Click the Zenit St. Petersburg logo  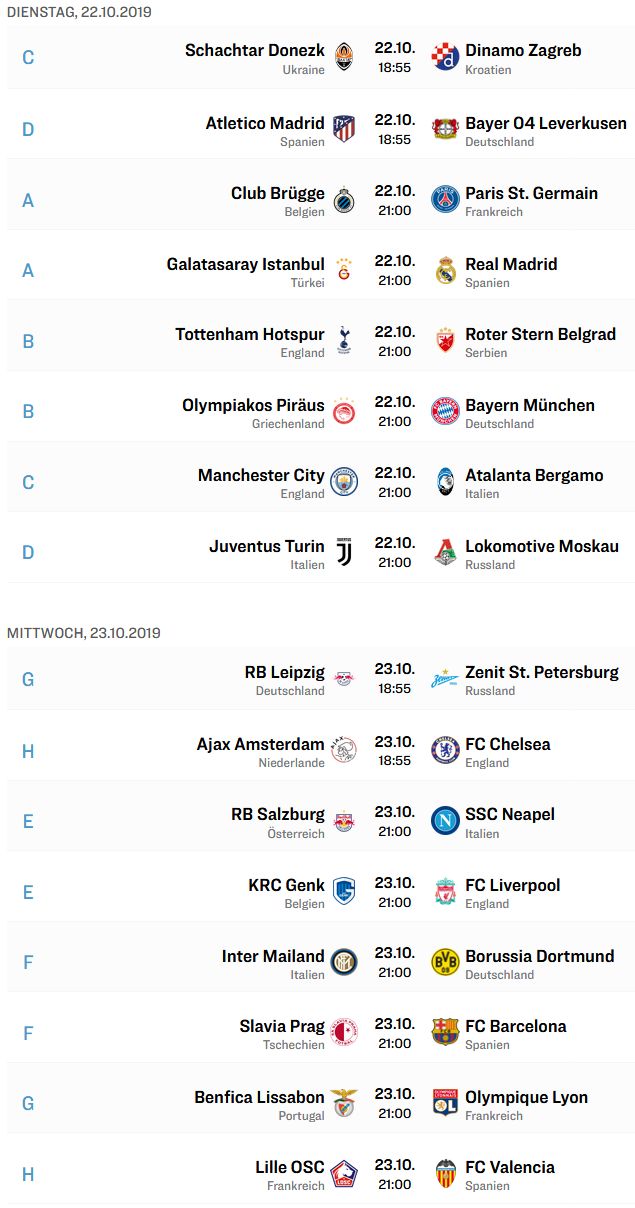(x=445, y=680)
